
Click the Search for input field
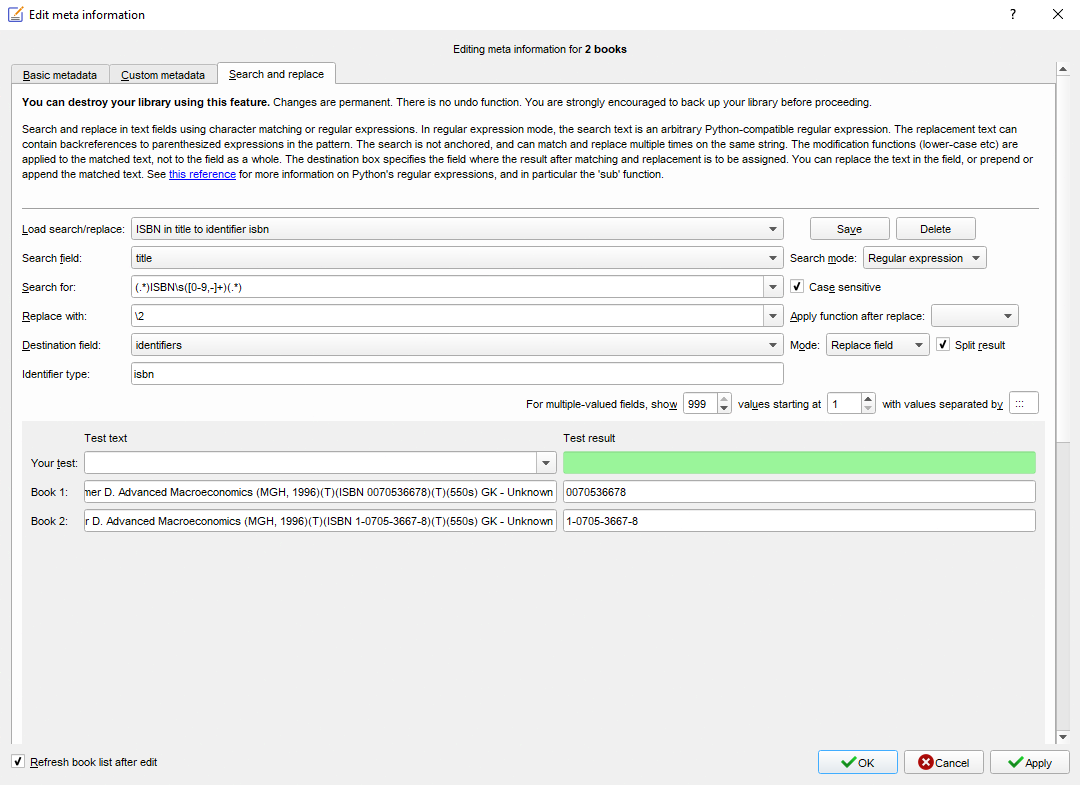coord(447,287)
